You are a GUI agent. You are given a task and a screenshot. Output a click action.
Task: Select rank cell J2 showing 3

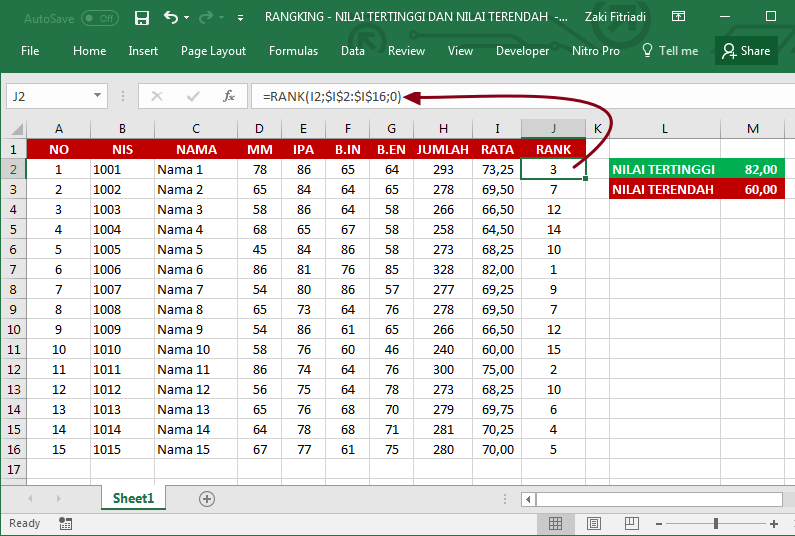pos(553,169)
